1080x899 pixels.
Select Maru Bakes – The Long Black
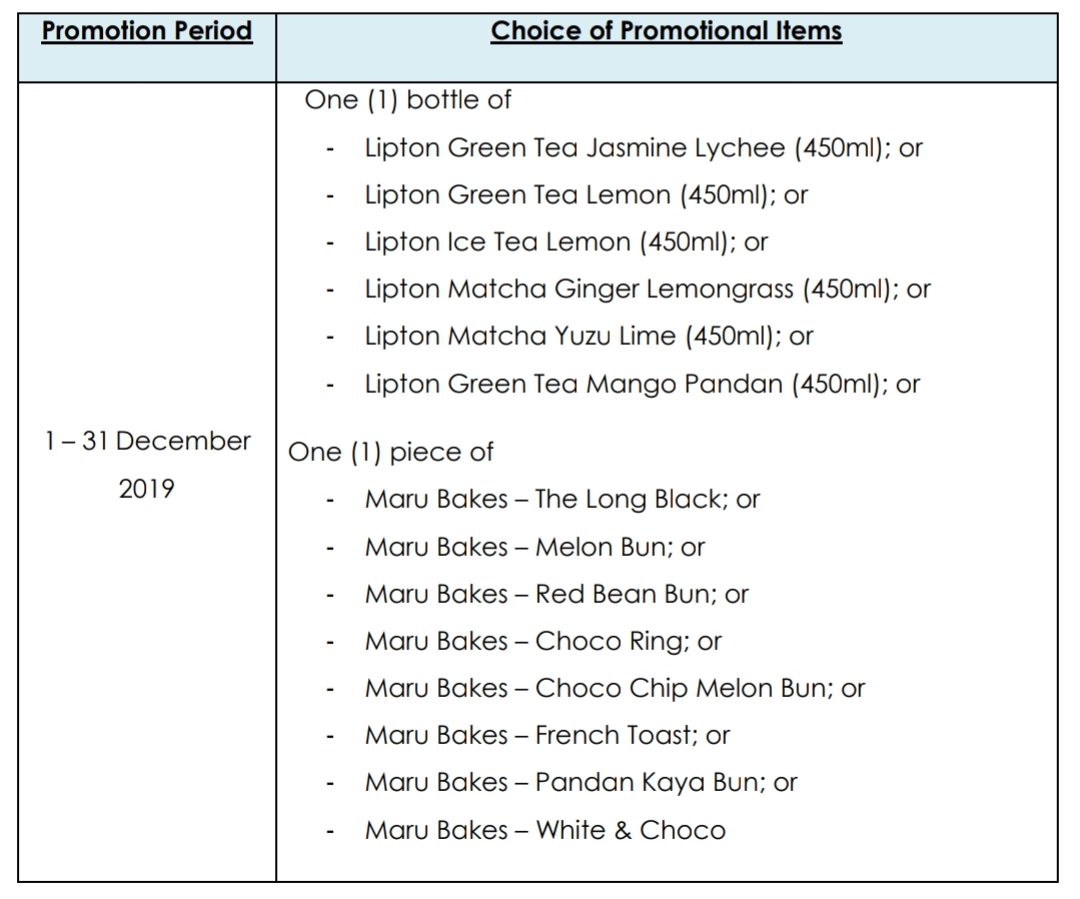pyautogui.click(x=562, y=499)
